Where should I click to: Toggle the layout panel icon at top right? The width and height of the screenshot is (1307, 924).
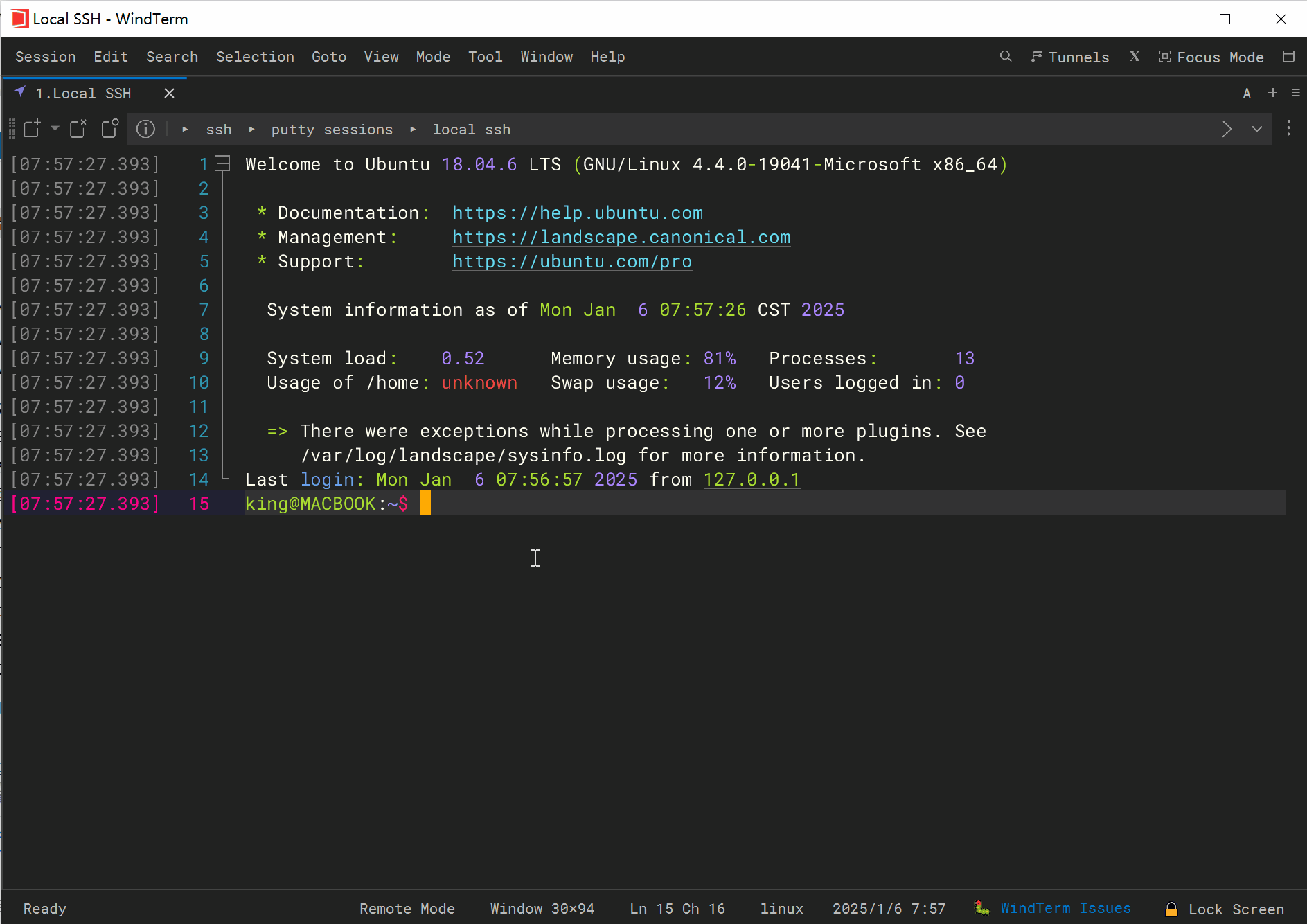[1288, 57]
